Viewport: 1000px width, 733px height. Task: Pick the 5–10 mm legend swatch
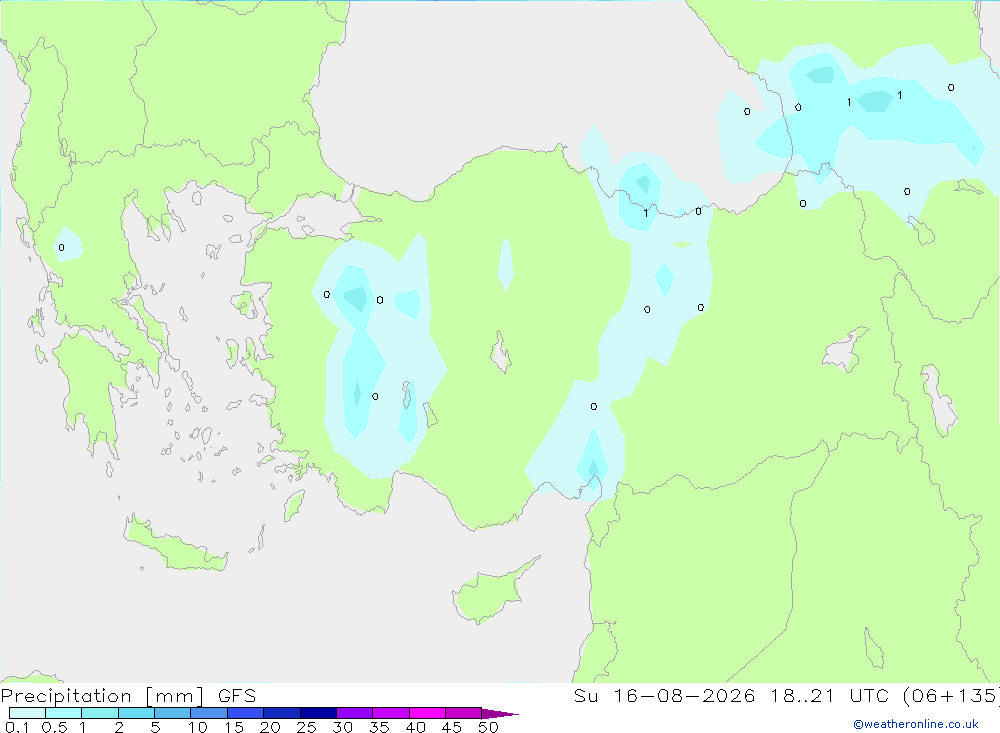(x=173, y=713)
